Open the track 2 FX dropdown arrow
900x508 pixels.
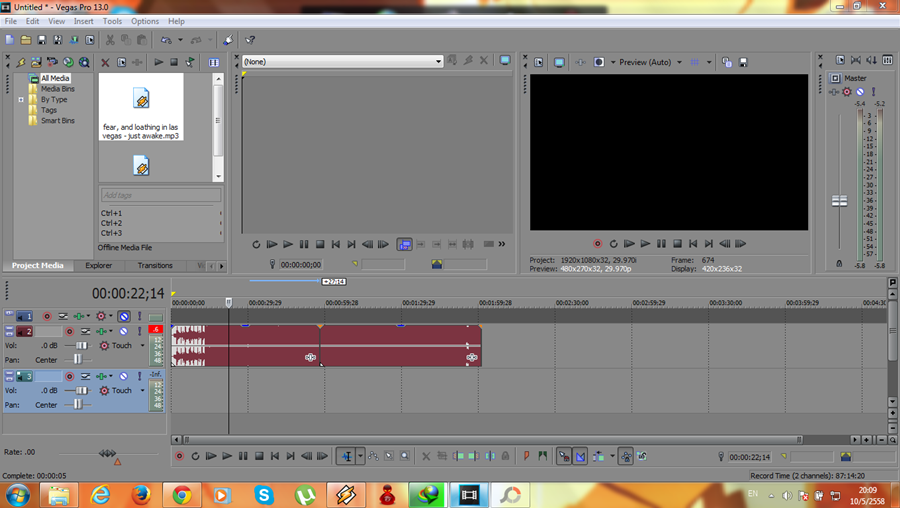click(111, 331)
